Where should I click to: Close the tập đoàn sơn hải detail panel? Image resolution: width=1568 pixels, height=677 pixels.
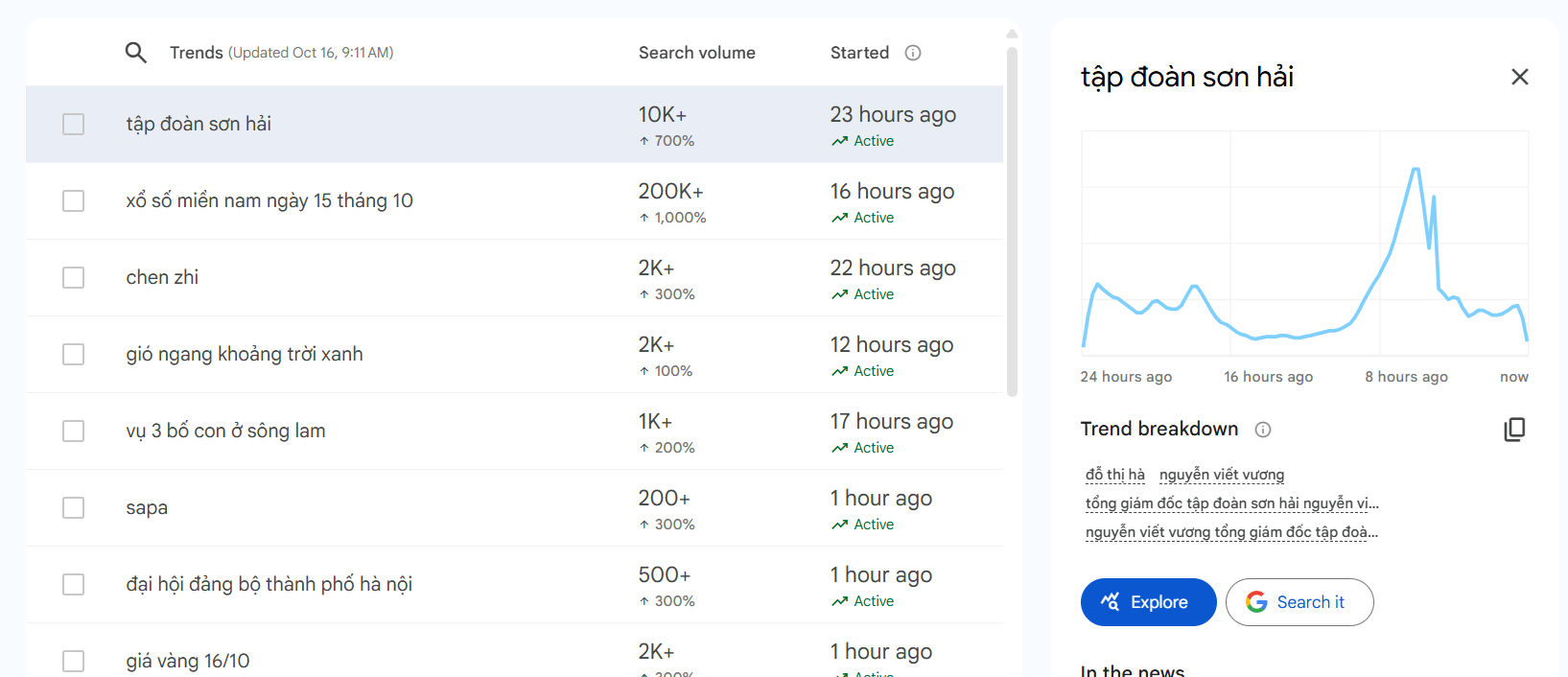click(1519, 77)
